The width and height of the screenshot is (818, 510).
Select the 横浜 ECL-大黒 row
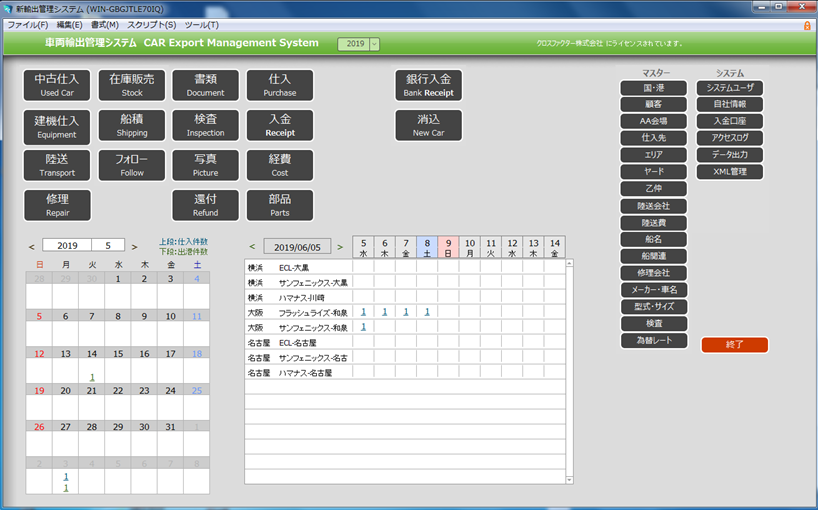[x=405, y=267]
